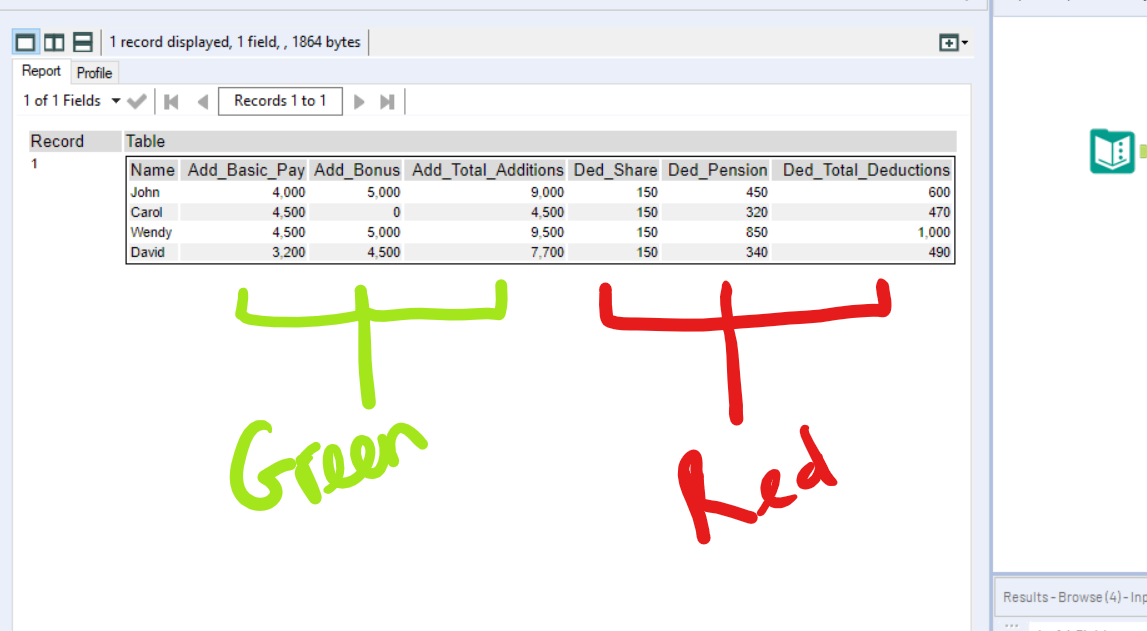Jump to the last record arrow
Image resolution: width=1147 pixels, height=631 pixels.
[x=387, y=101]
